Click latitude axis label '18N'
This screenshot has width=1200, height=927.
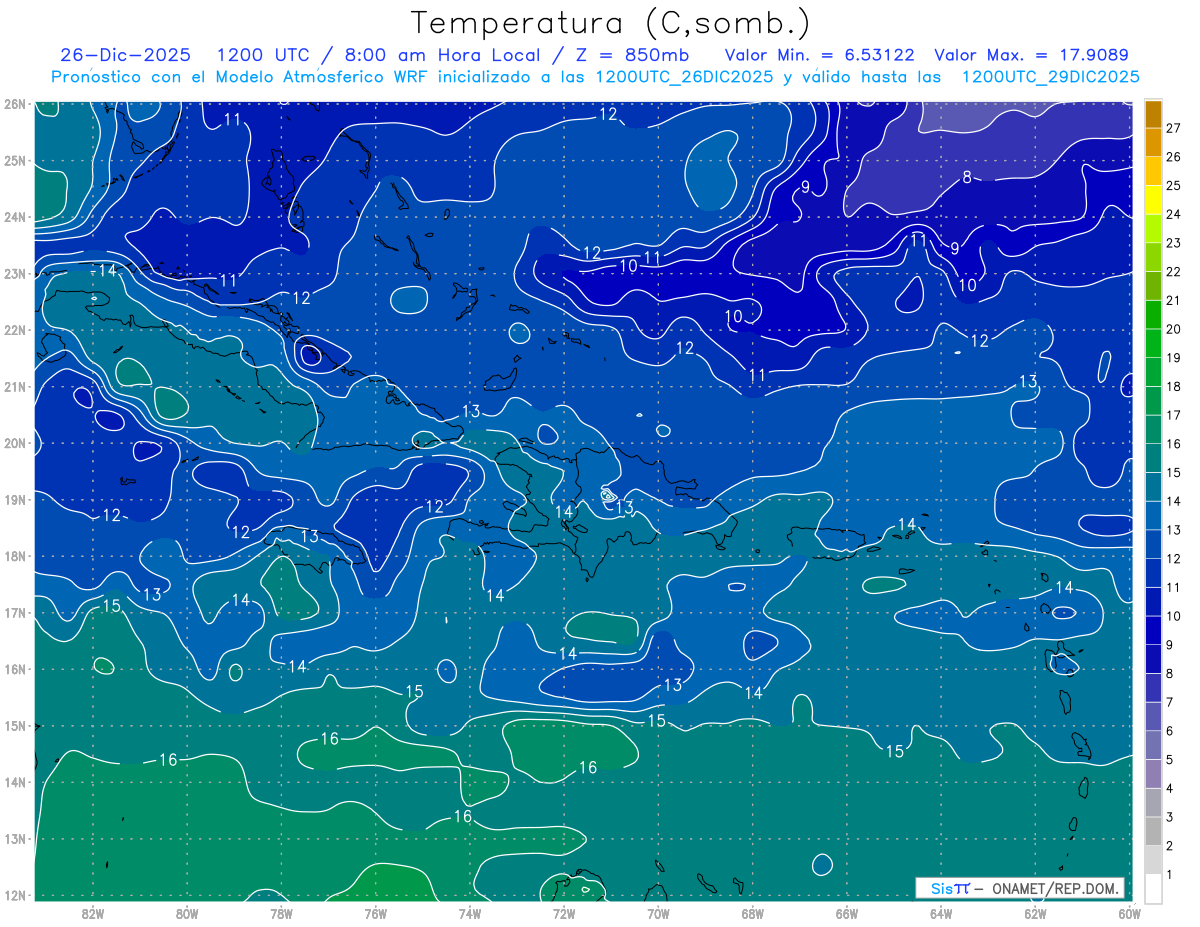(x=14, y=556)
